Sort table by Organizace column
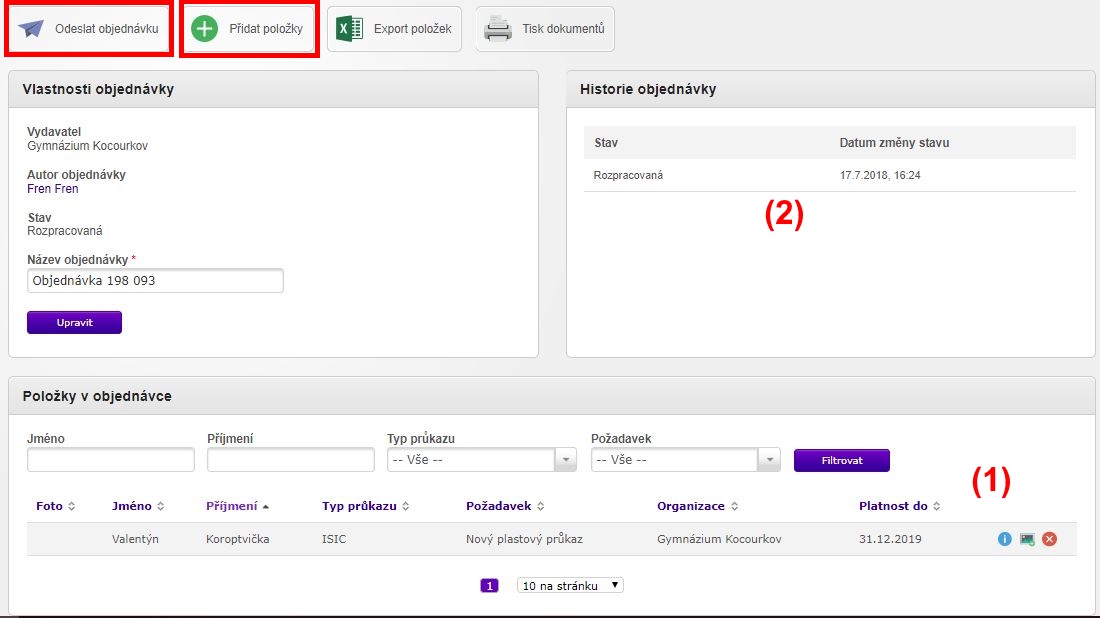Screen dimensions: 1100x618 [697, 506]
